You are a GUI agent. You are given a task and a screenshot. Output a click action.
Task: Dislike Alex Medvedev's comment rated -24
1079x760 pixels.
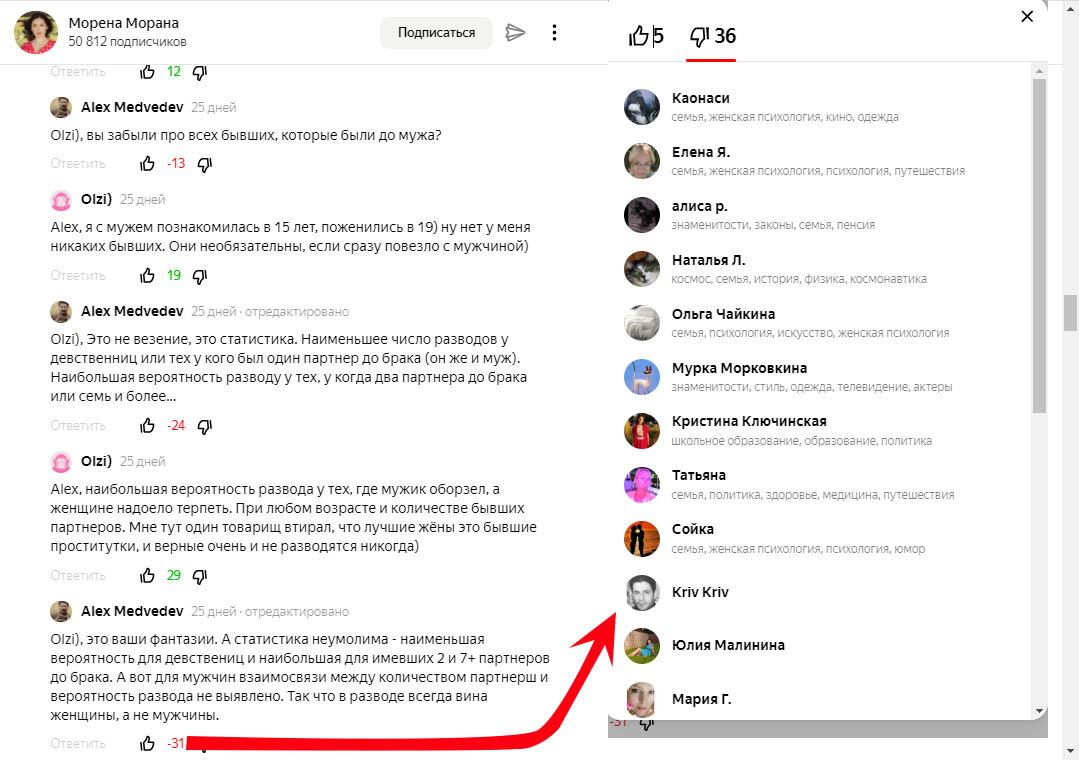(x=204, y=426)
